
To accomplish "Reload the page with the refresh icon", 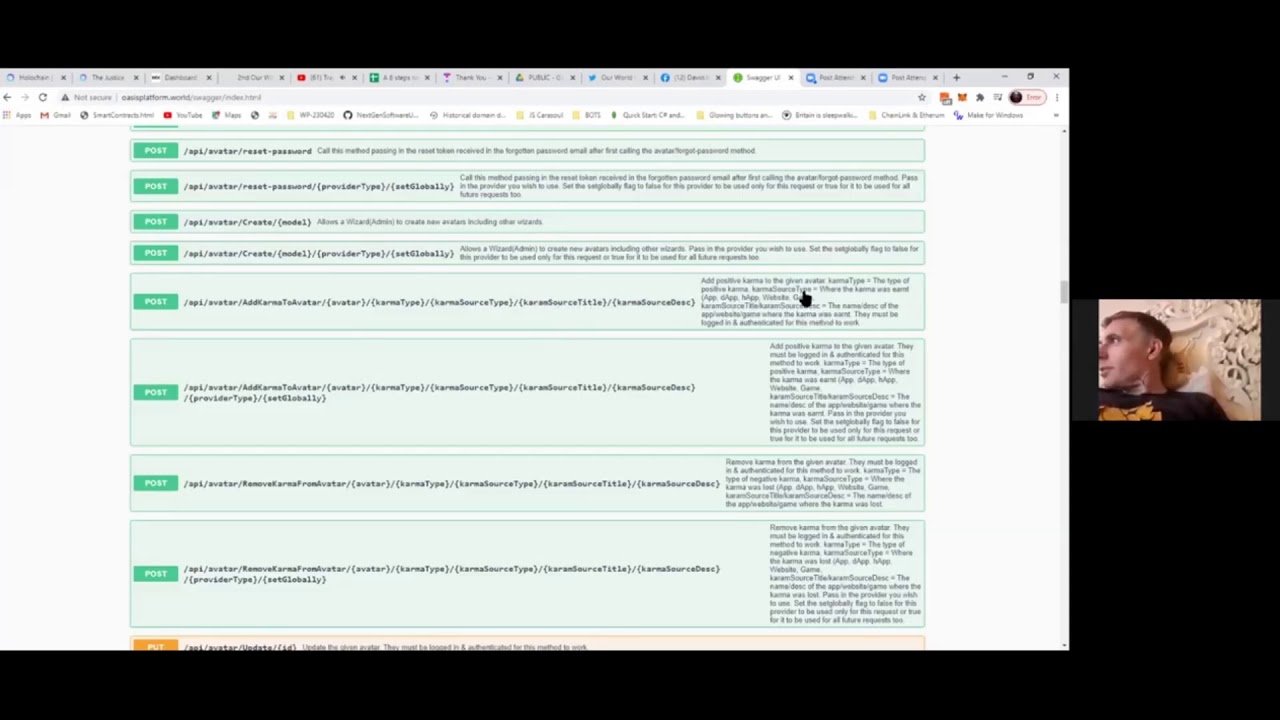I will pos(42,97).
